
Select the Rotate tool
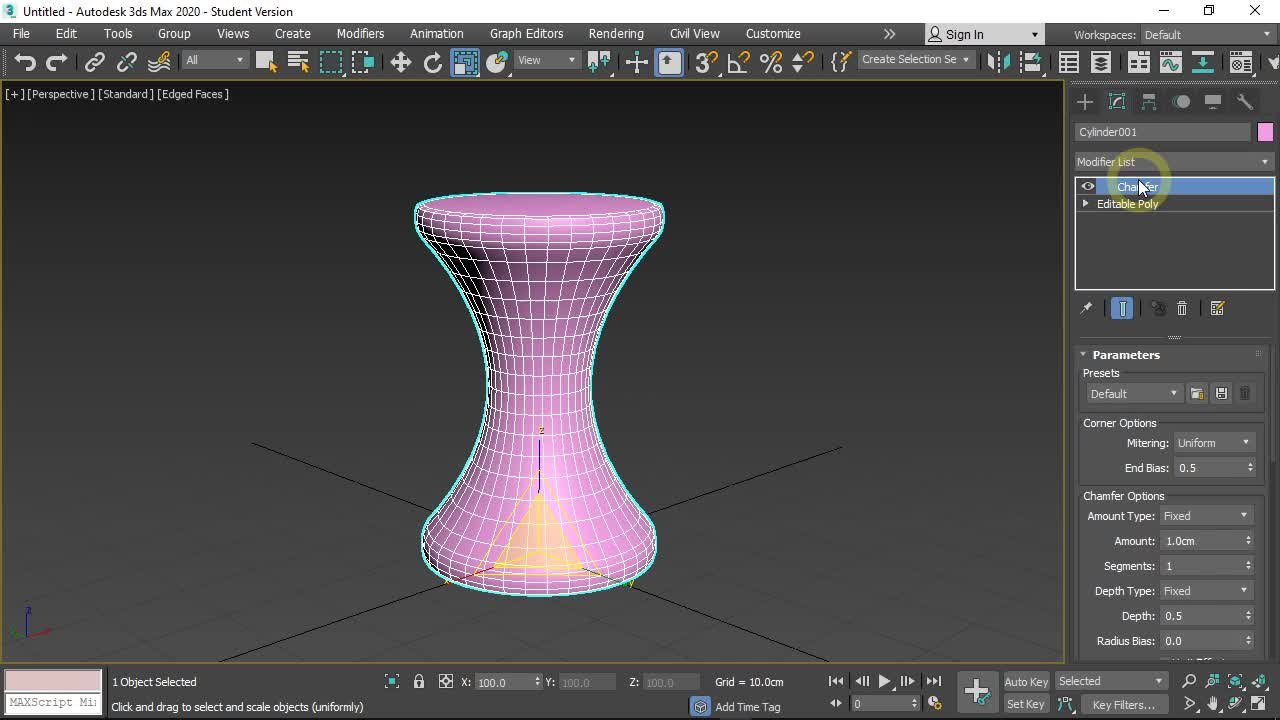point(432,62)
